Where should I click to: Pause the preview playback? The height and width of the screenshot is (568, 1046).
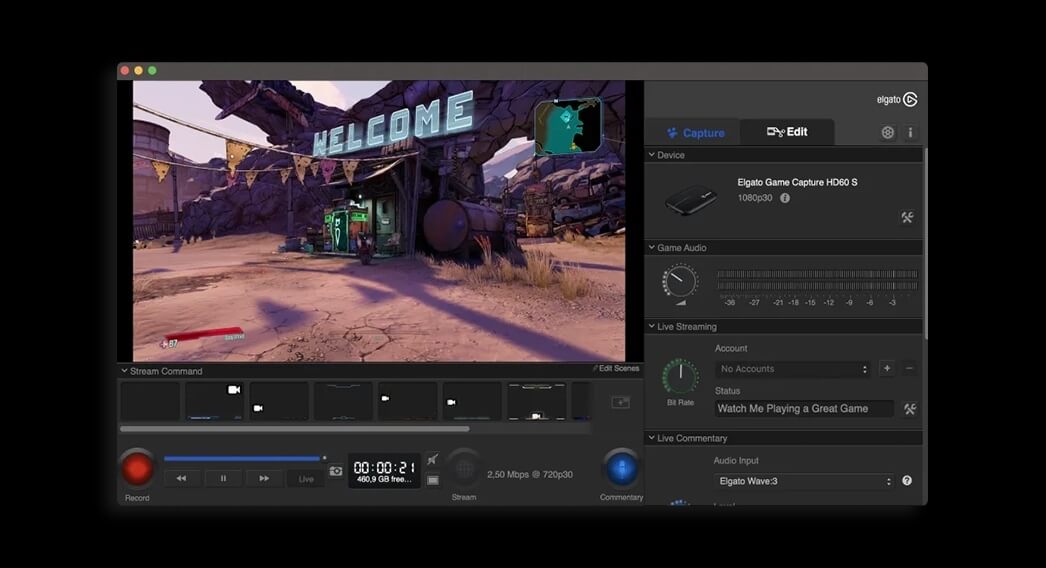(223, 478)
